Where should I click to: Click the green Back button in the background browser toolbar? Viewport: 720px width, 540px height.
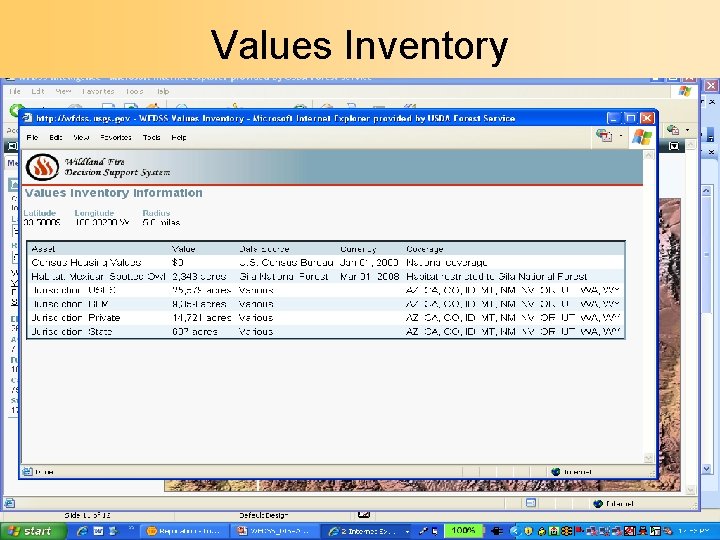pos(14,110)
